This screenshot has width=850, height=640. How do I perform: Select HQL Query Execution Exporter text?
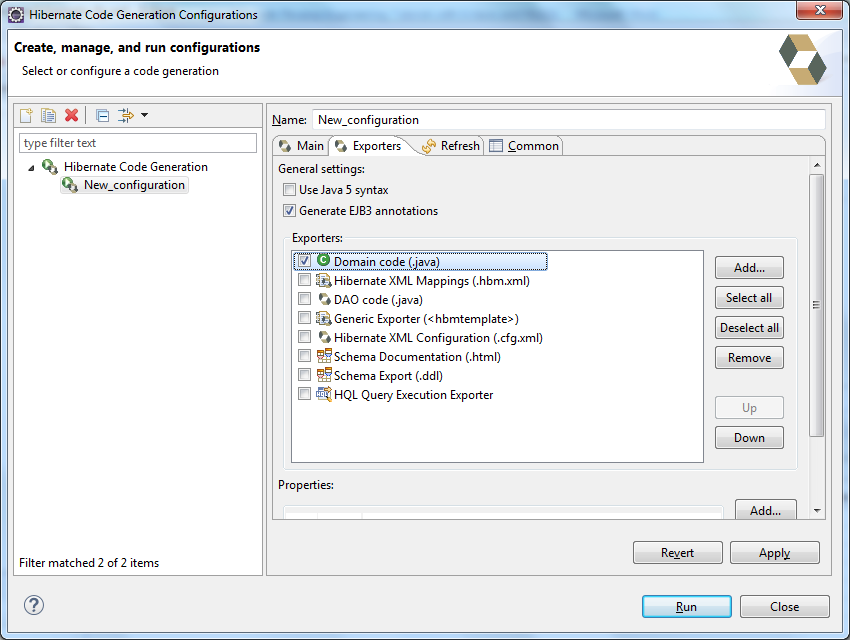tap(414, 395)
